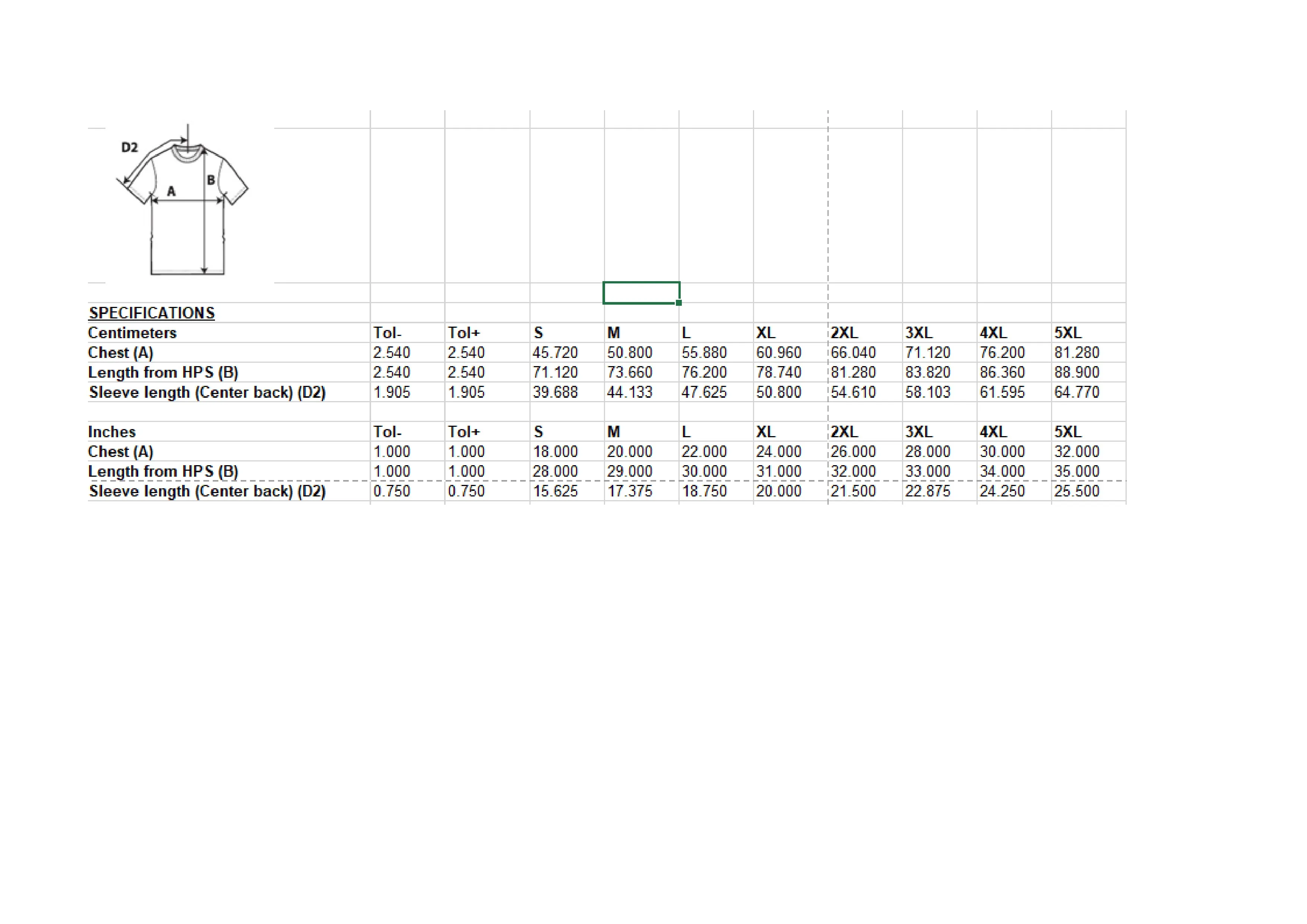Click the green-outlined selected empty cell
The width and height of the screenshot is (1307, 924).
(642, 293)
